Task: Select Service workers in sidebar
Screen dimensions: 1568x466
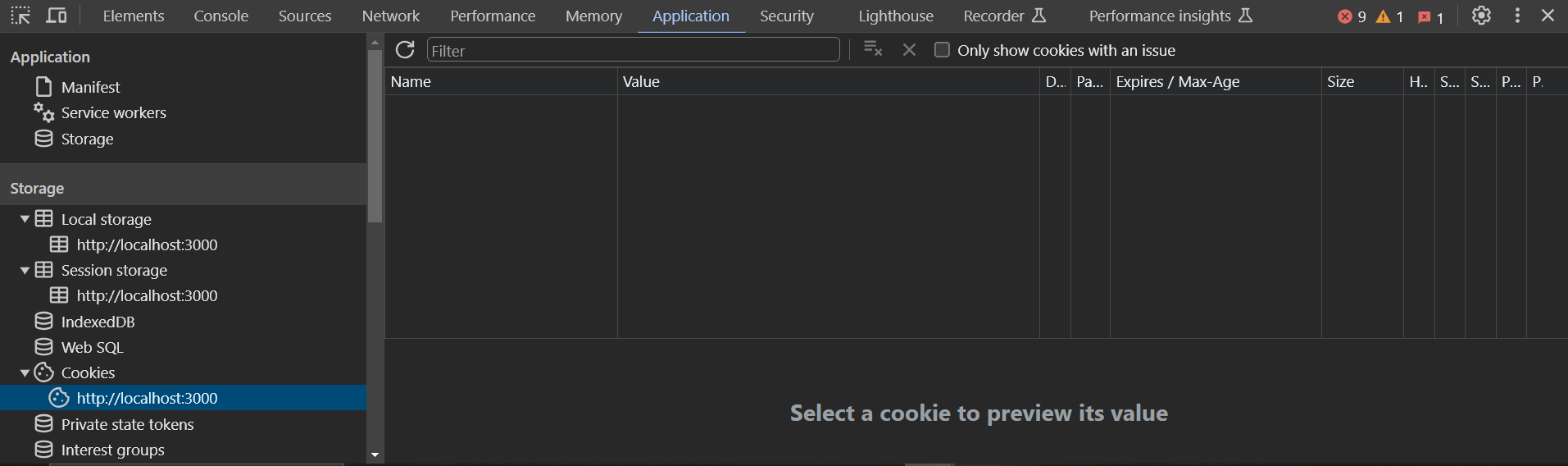Action: coord(114,112)
